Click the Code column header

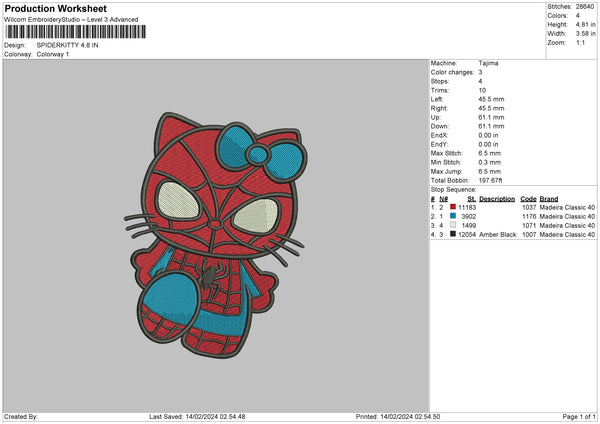click(x=529, y=199)
